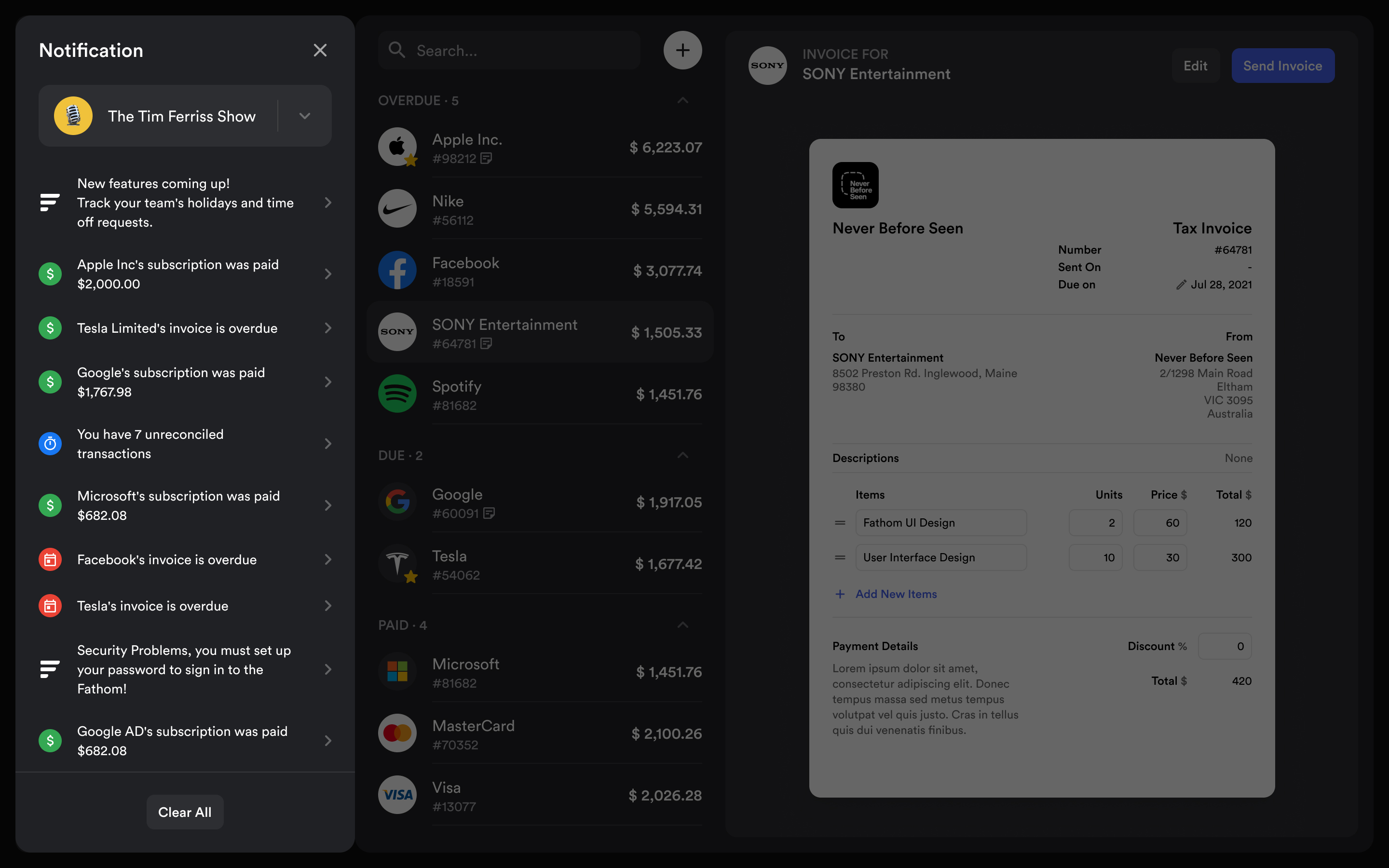Click the search magnifier icon
This screenshot has height=868, width=1389.
point(396,51)
